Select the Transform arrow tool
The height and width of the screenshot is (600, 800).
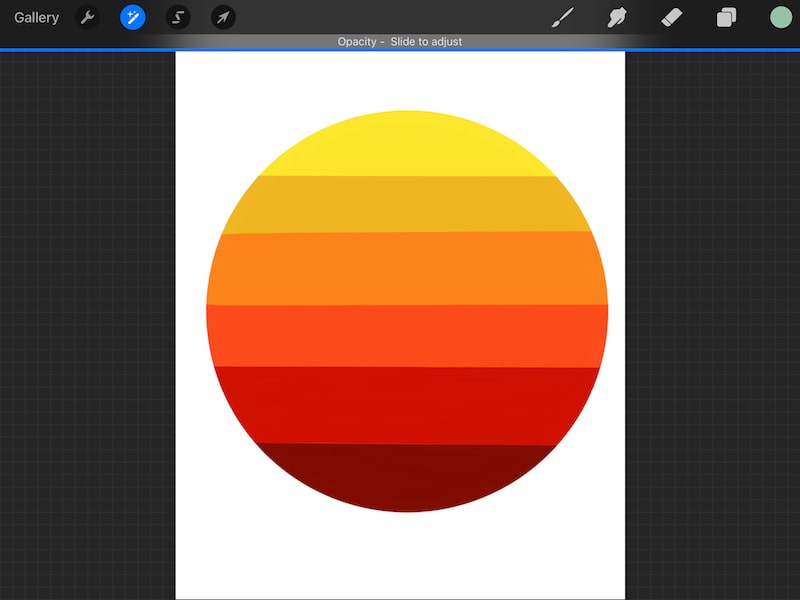click(223, 17)
